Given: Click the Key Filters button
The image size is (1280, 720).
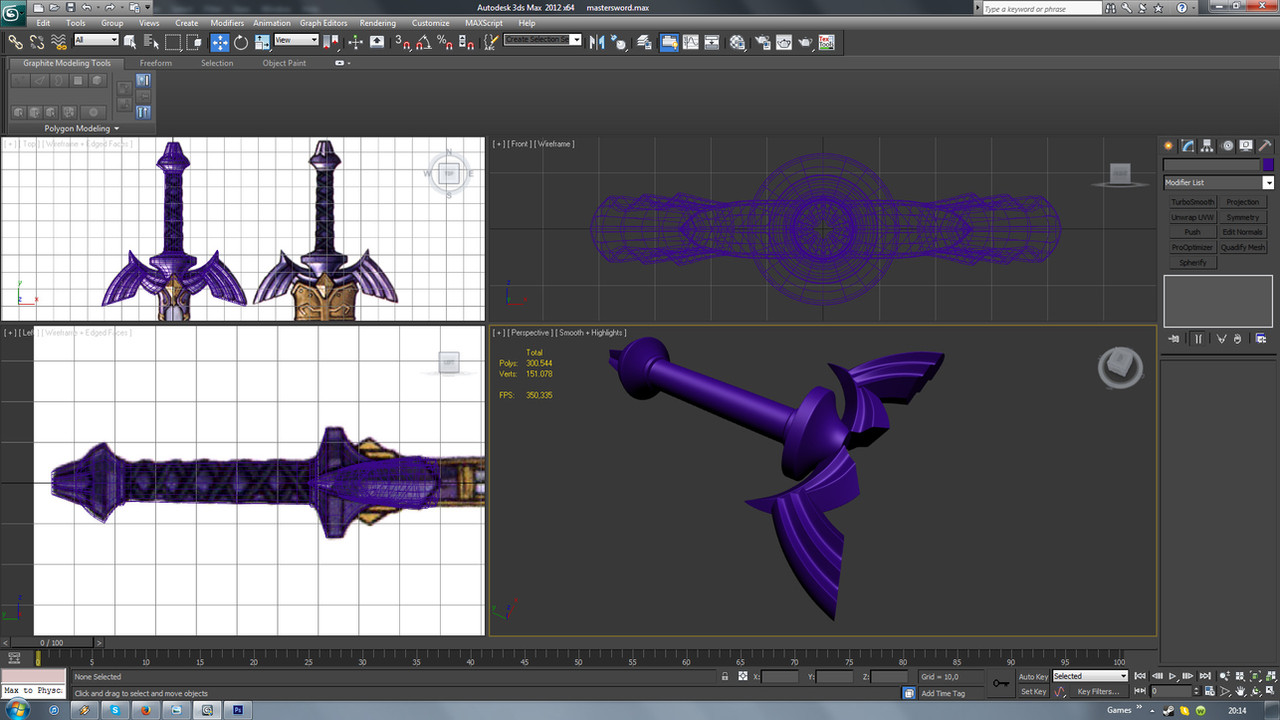Looking at the screenshot, I should tap(1097, 691).
